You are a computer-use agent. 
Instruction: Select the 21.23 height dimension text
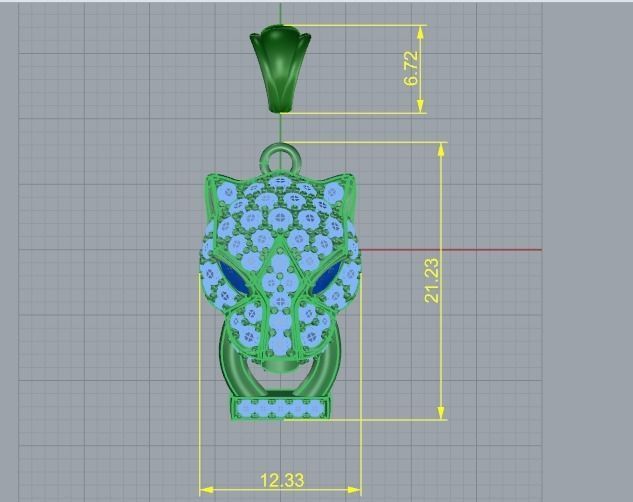point(431,280)
